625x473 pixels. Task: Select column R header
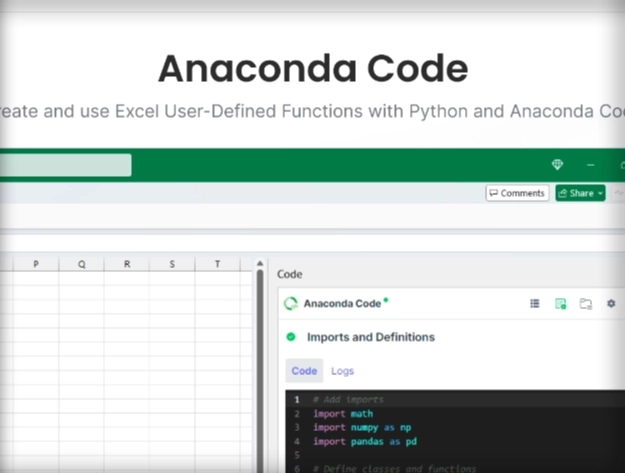(127, 264)
